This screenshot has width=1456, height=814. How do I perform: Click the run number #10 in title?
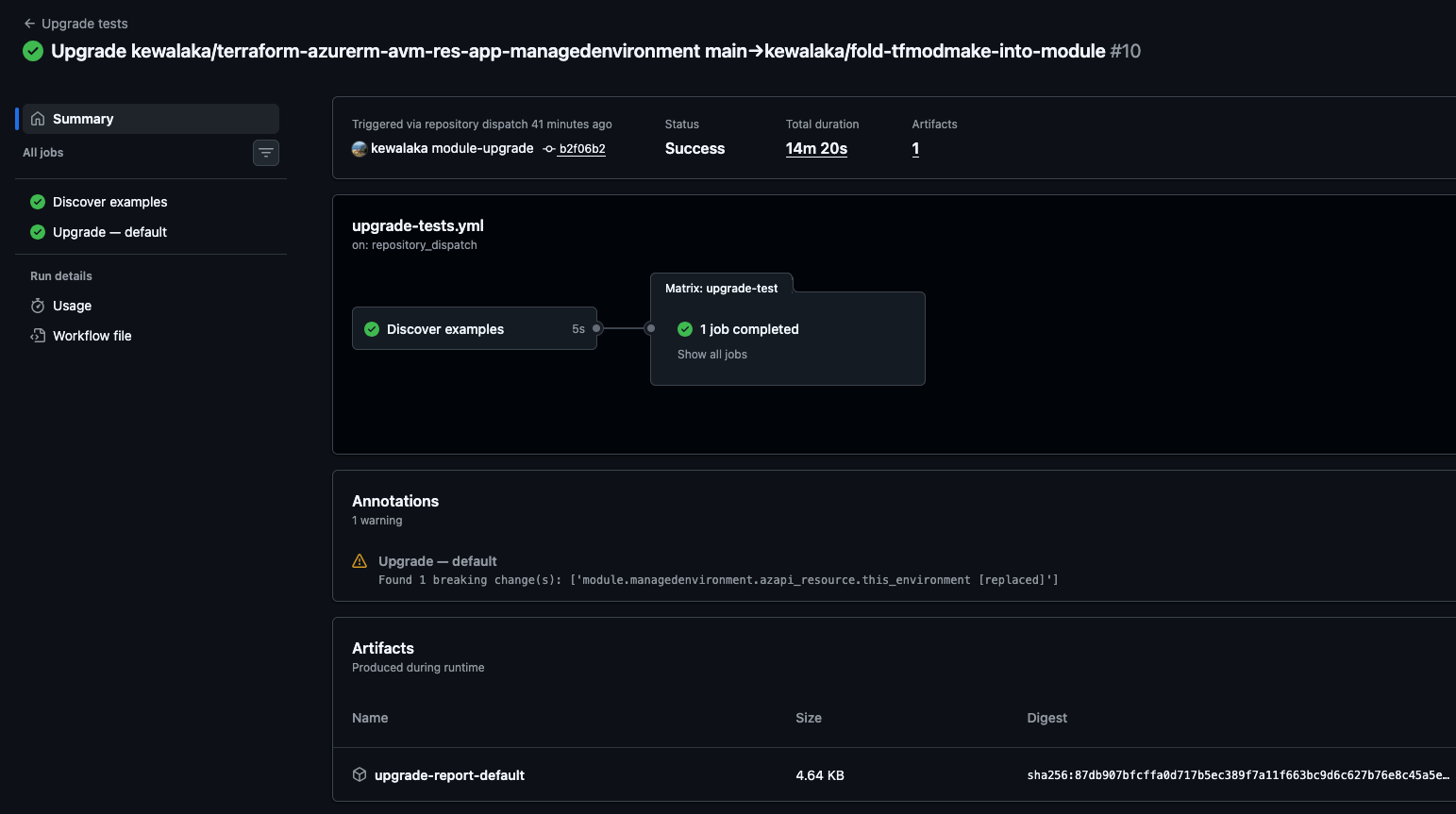click(1126, 51)
